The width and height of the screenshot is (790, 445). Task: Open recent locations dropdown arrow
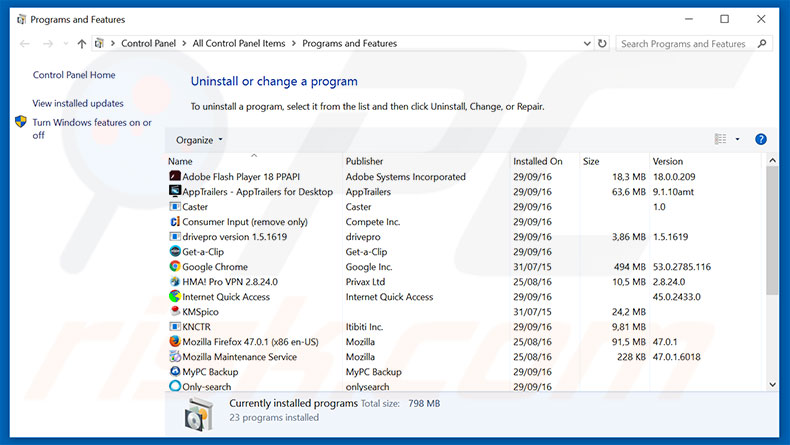click(x=65, y=44)
